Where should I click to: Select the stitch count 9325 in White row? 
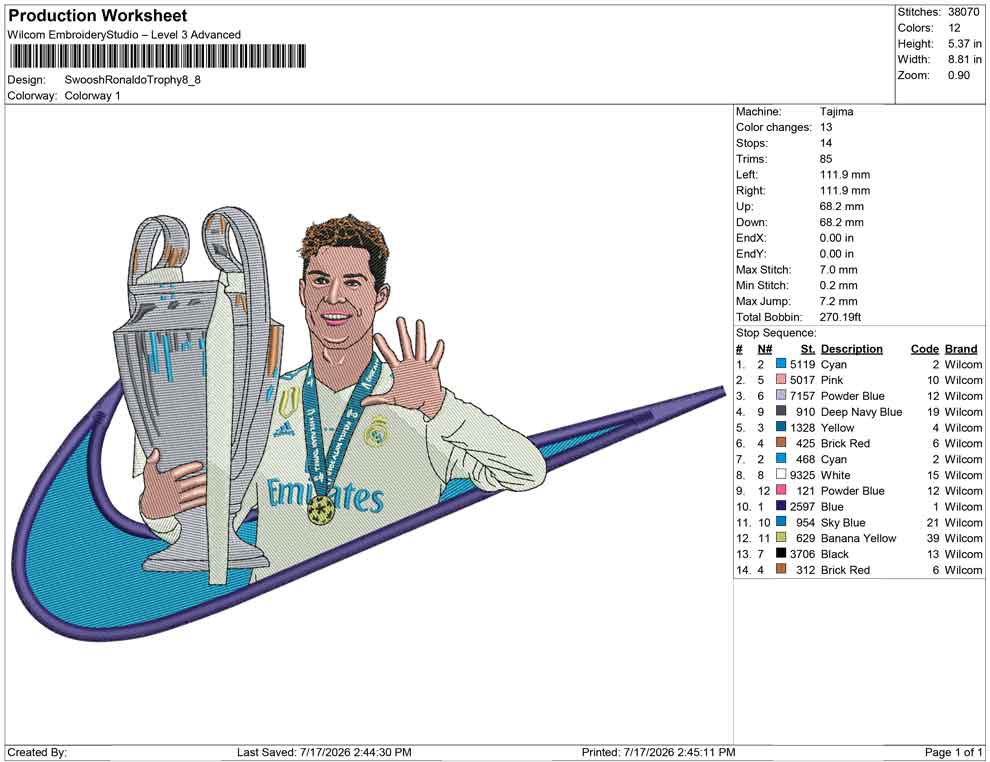tap(802, 475)
